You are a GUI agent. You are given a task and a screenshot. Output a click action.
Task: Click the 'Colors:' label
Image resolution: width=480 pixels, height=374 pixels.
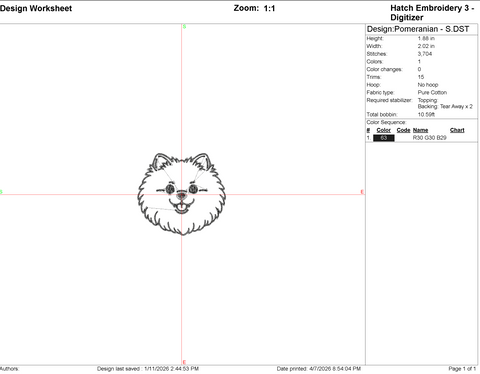tap(375, 62)
